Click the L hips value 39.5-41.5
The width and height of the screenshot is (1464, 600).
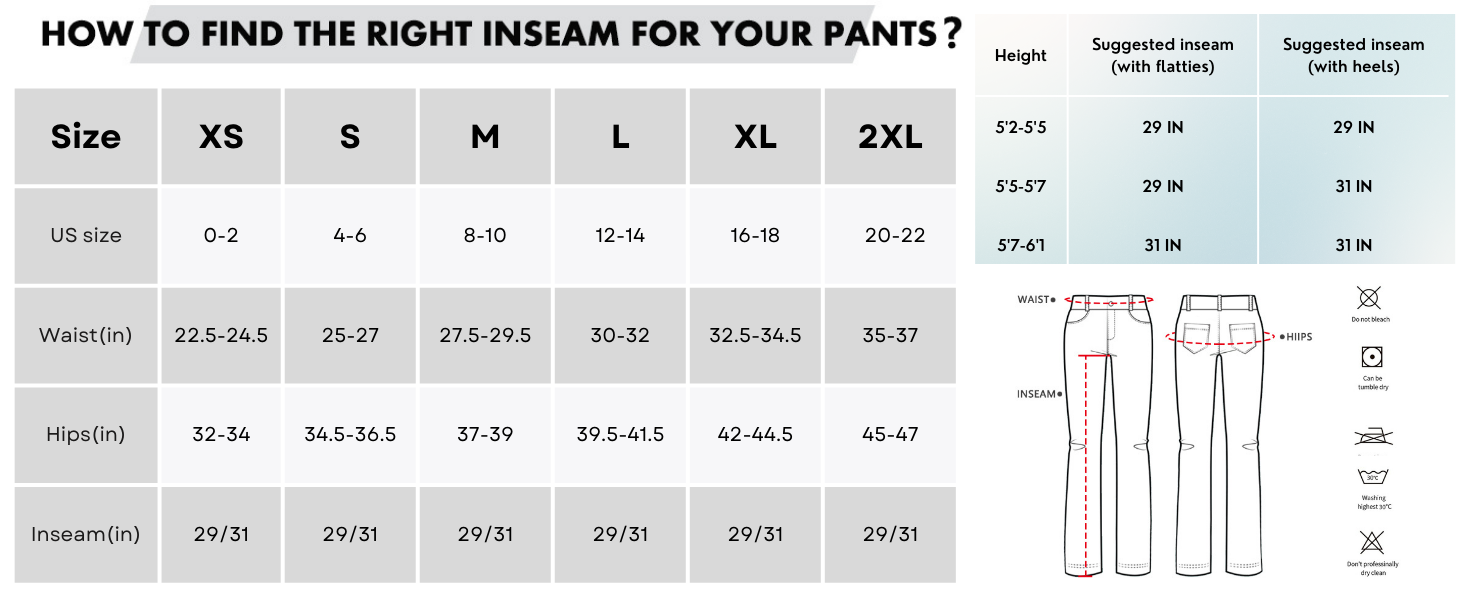[620, 434]
